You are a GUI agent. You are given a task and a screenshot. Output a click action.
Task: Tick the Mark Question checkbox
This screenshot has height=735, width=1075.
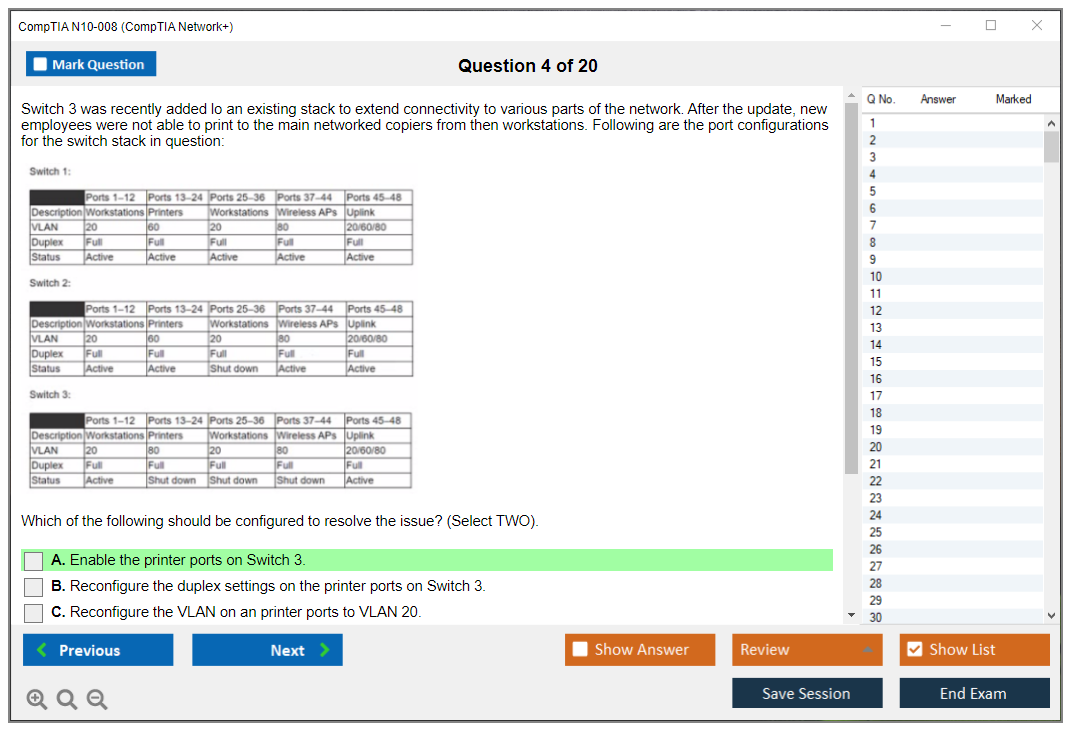pyautogui.click(x=41, y=65)
